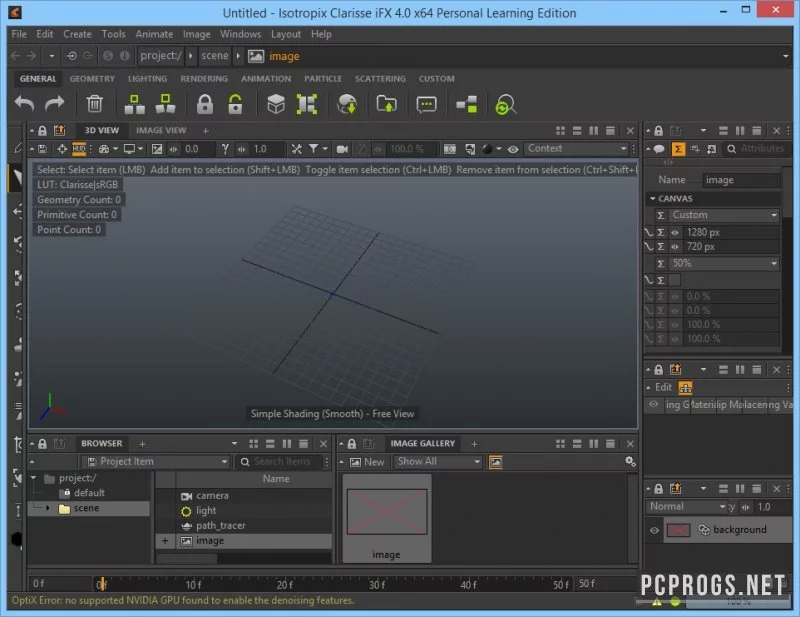Screen dimensions: 800x617
Task: Toggle visibility eye of background layer
Action: 654,530
